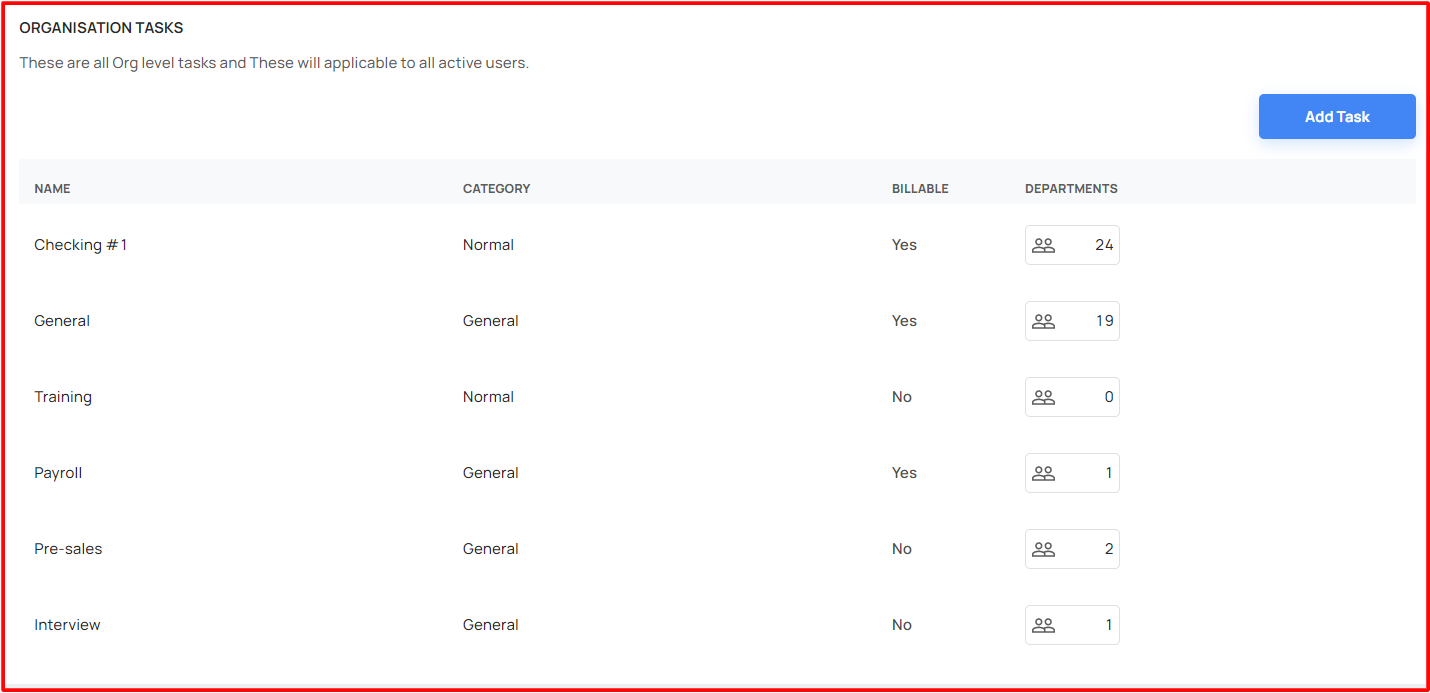The width and height of the screenshot is (1430, 693).
Task: Open departments icon for General task
Action: (x=1043, y=321)
